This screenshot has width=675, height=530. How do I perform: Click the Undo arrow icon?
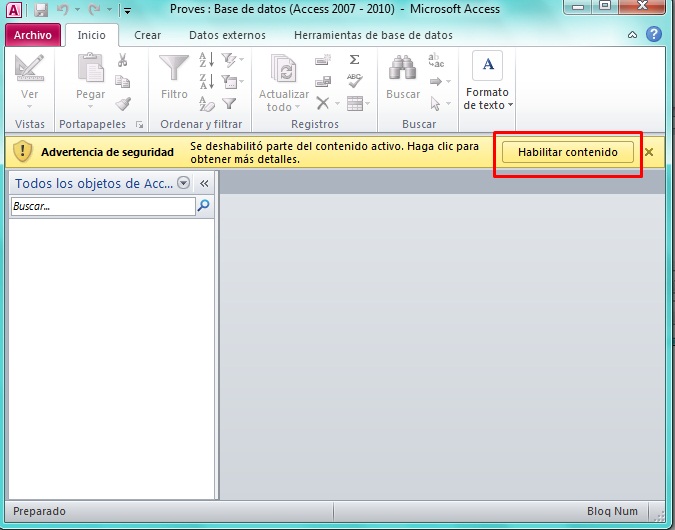point(63,9)
